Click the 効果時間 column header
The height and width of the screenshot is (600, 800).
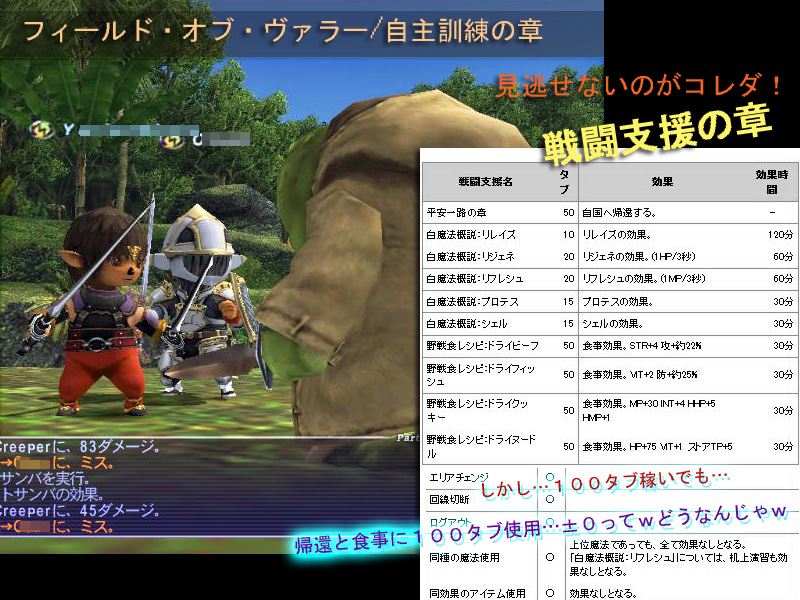pyautogui.click(x=772, y=182)
